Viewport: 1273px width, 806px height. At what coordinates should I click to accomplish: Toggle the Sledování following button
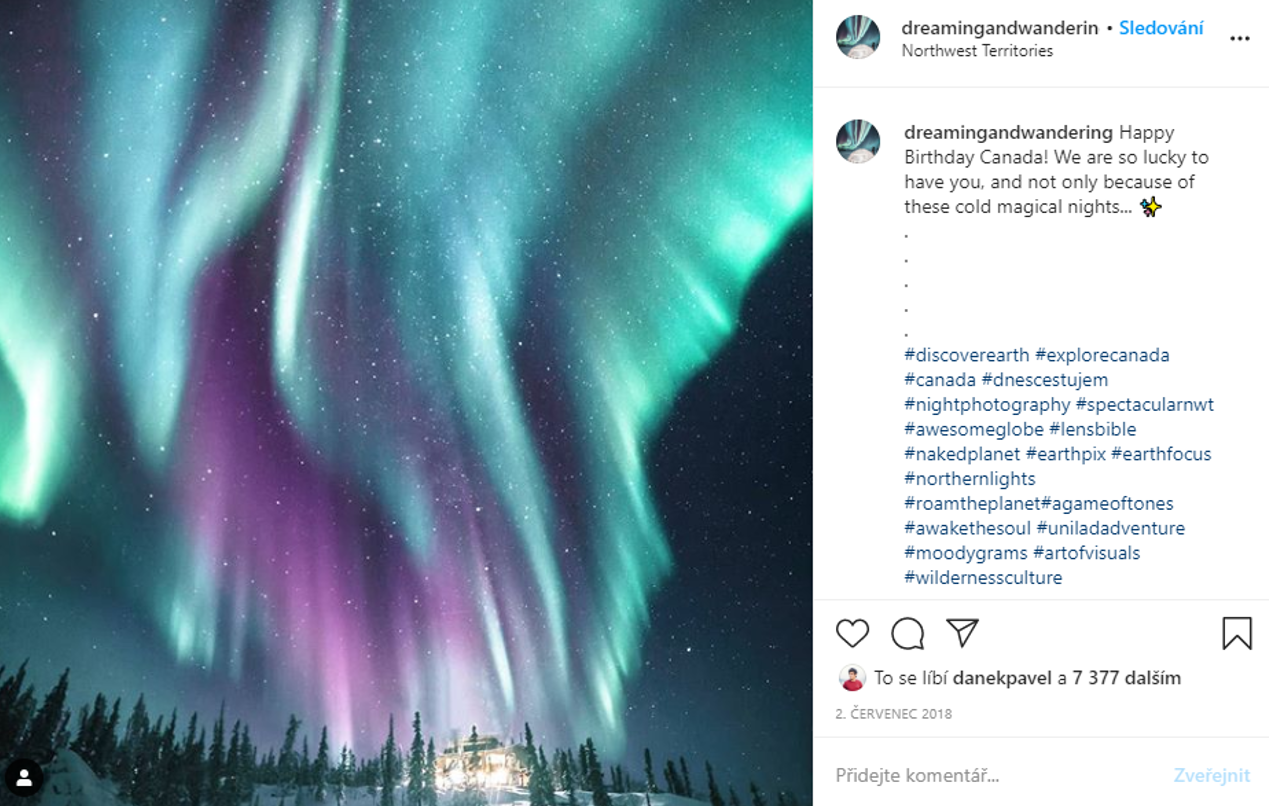[1161, 28]
